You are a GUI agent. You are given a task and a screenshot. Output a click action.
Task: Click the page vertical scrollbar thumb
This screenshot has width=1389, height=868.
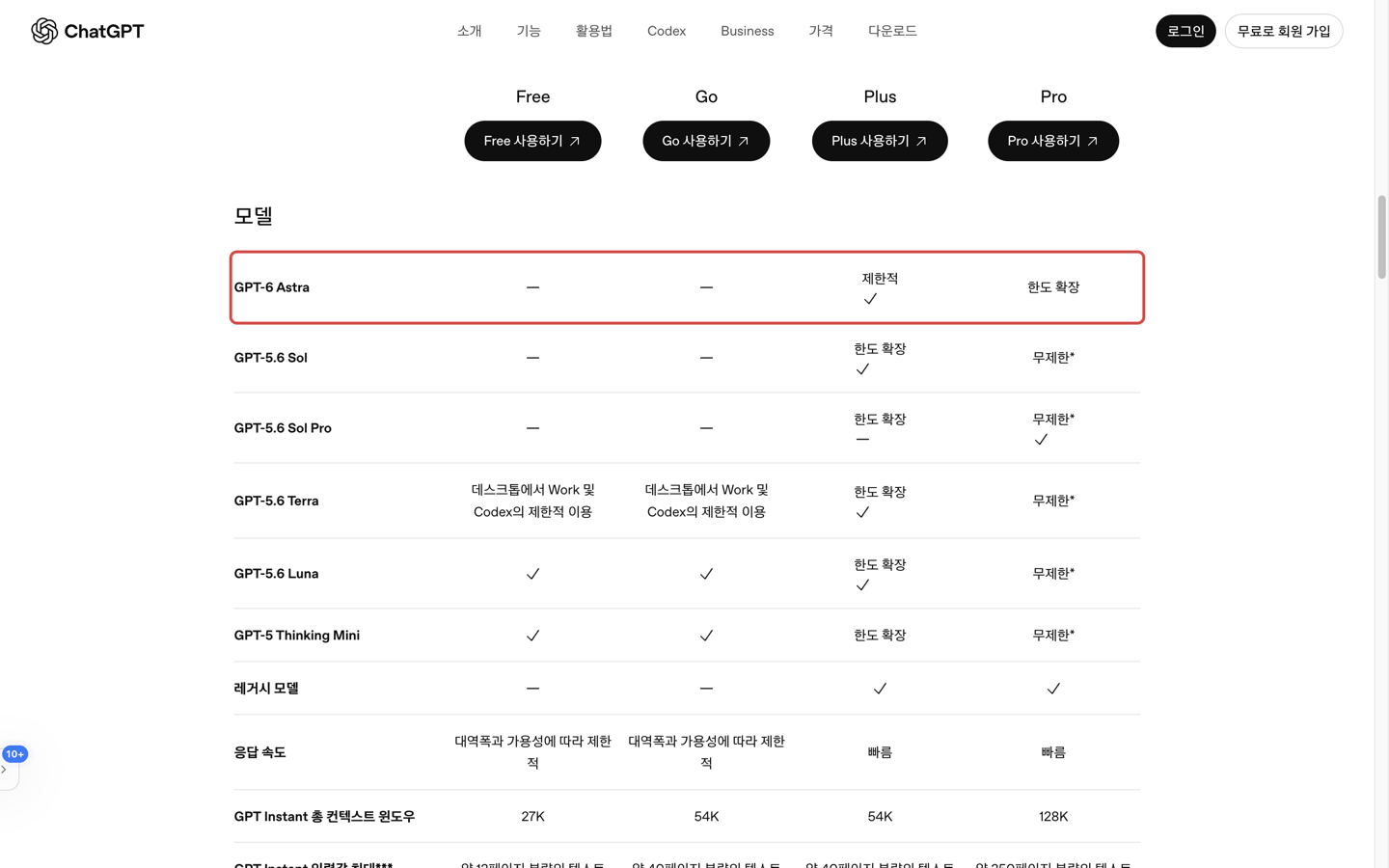(1381, 236)
